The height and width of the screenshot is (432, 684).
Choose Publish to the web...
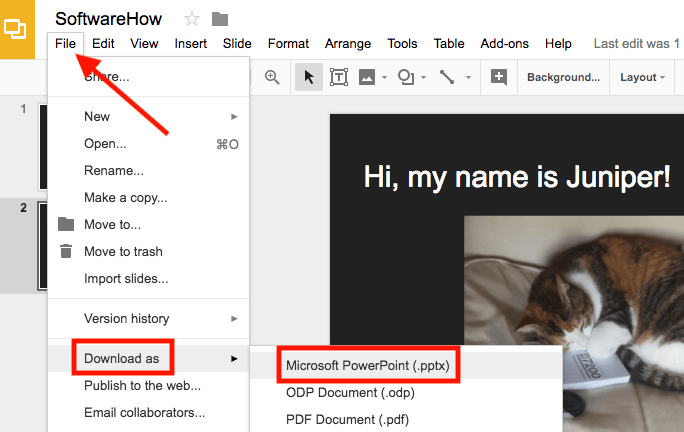[x=148, y=386]
